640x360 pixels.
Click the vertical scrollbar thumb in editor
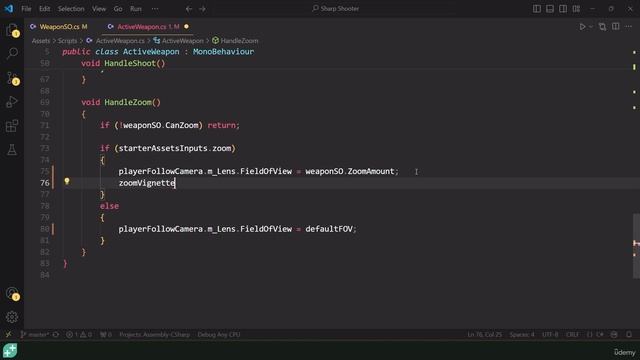(636, 246)
